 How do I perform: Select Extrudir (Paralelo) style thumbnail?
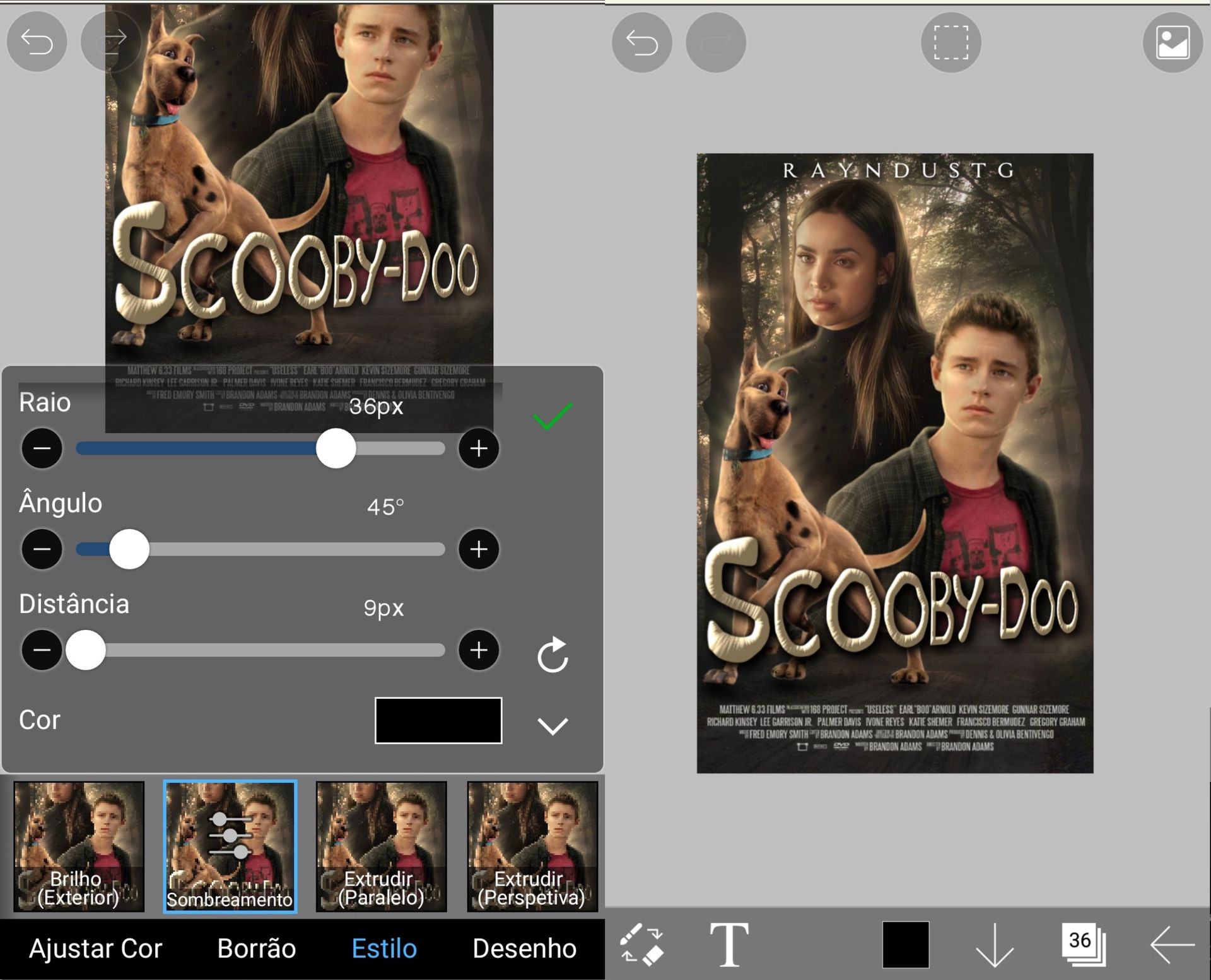(x=381, y=846)
